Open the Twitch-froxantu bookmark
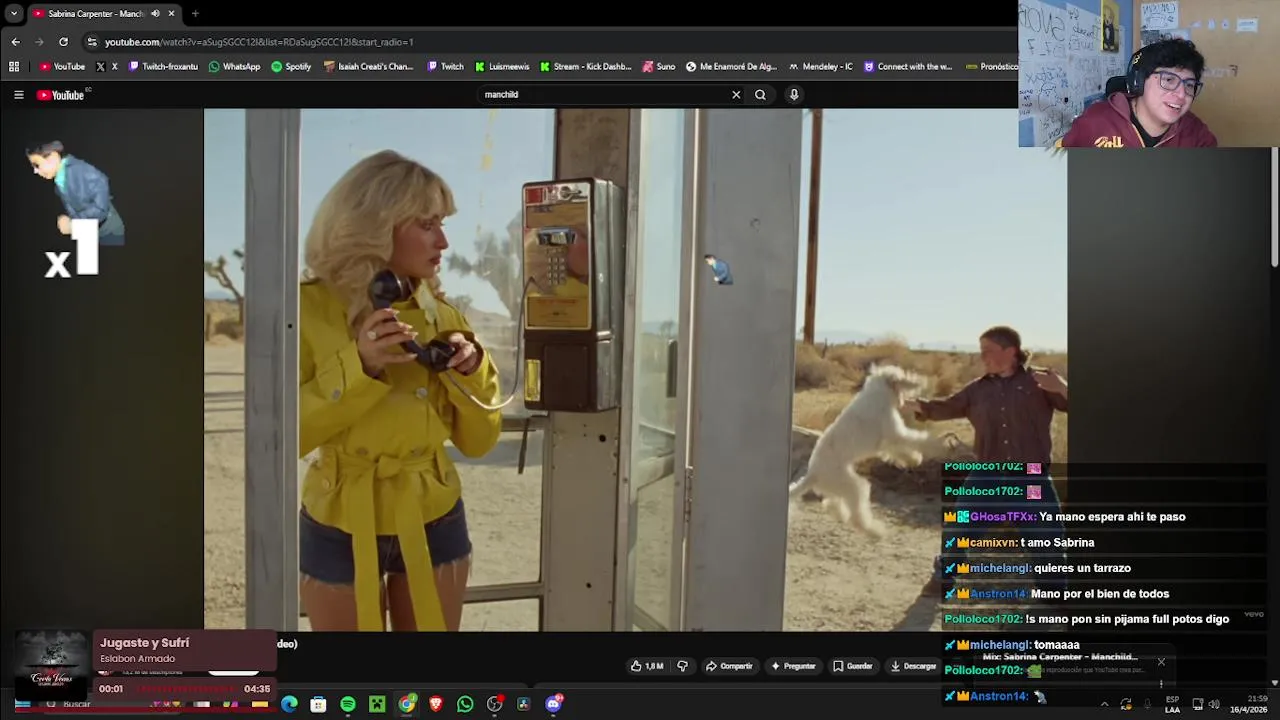1280x720 pixels. (x=163, y=67)
